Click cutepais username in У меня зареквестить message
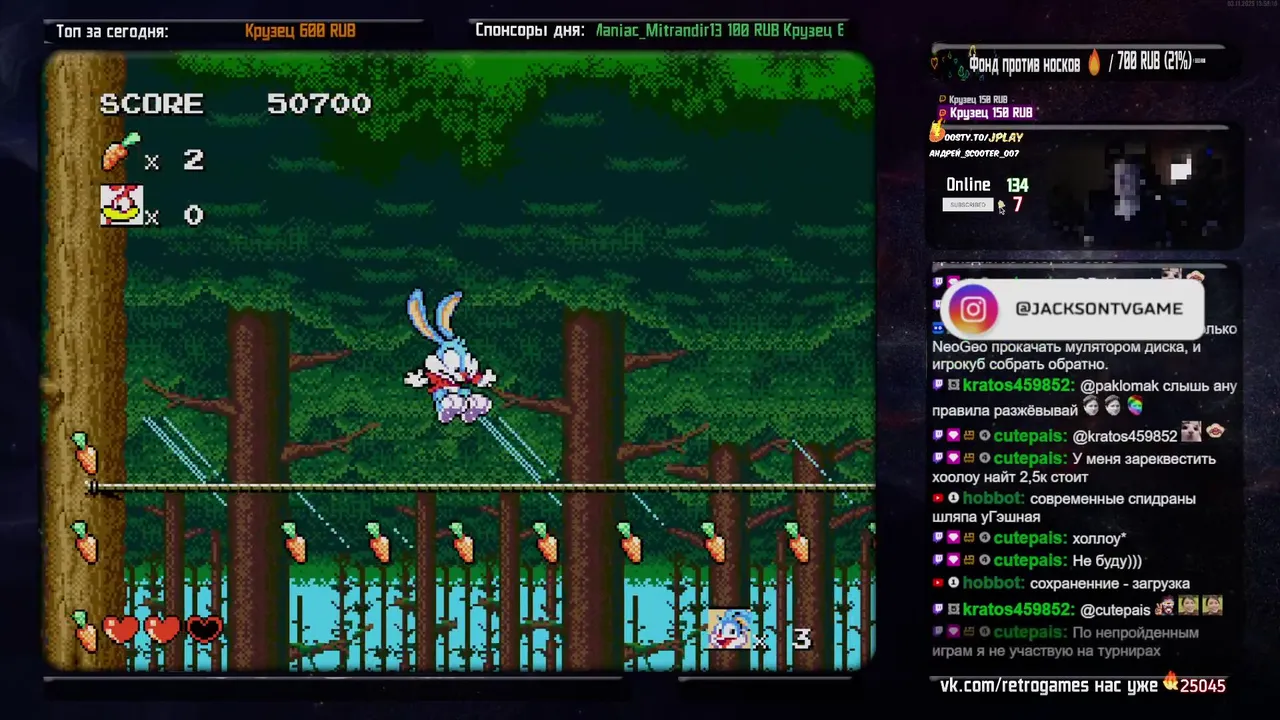 [1030, 459]
